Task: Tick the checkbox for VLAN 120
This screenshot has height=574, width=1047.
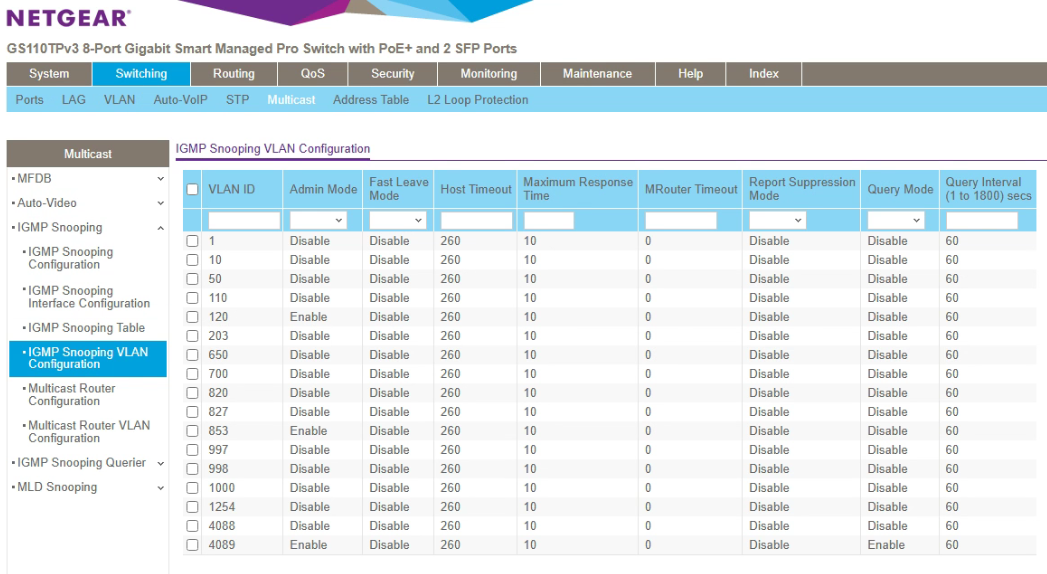Action: pyautogui.click(x=192, y=317)
